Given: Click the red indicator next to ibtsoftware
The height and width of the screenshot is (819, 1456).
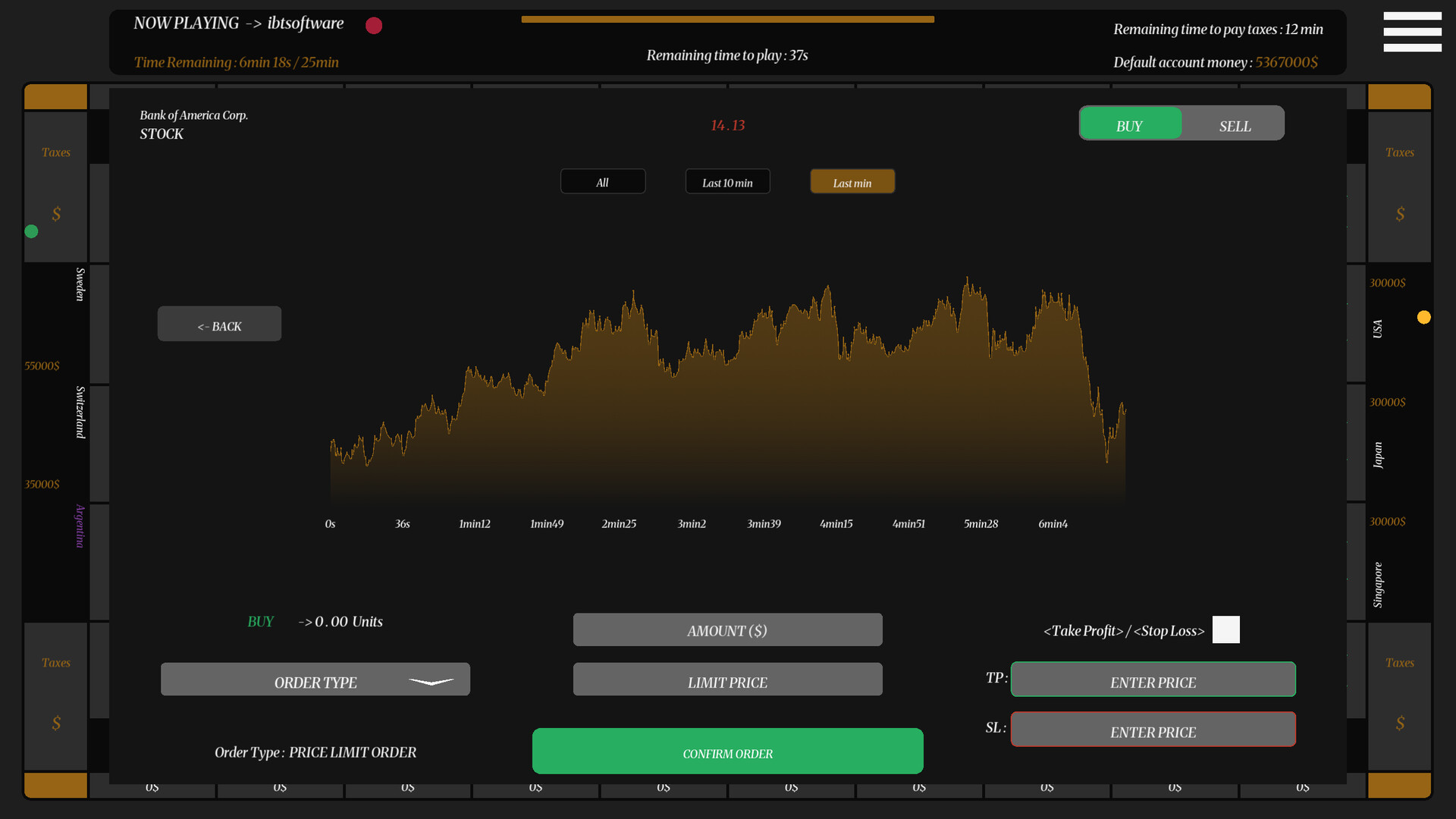Looking at the screenshot, I should [373, 25].
